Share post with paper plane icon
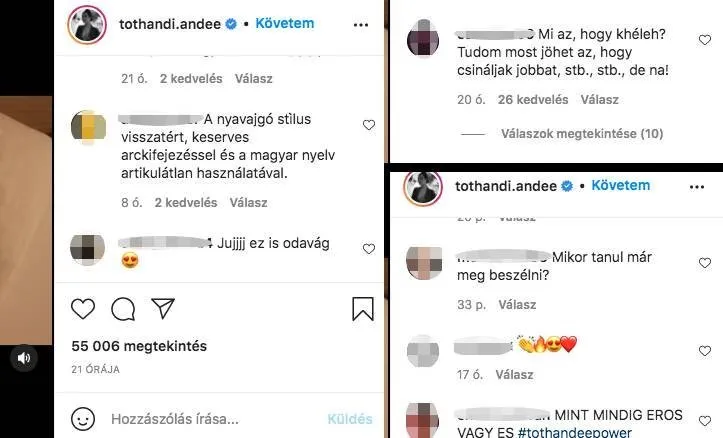The image size is (723, 438). (x=163, y=308)
